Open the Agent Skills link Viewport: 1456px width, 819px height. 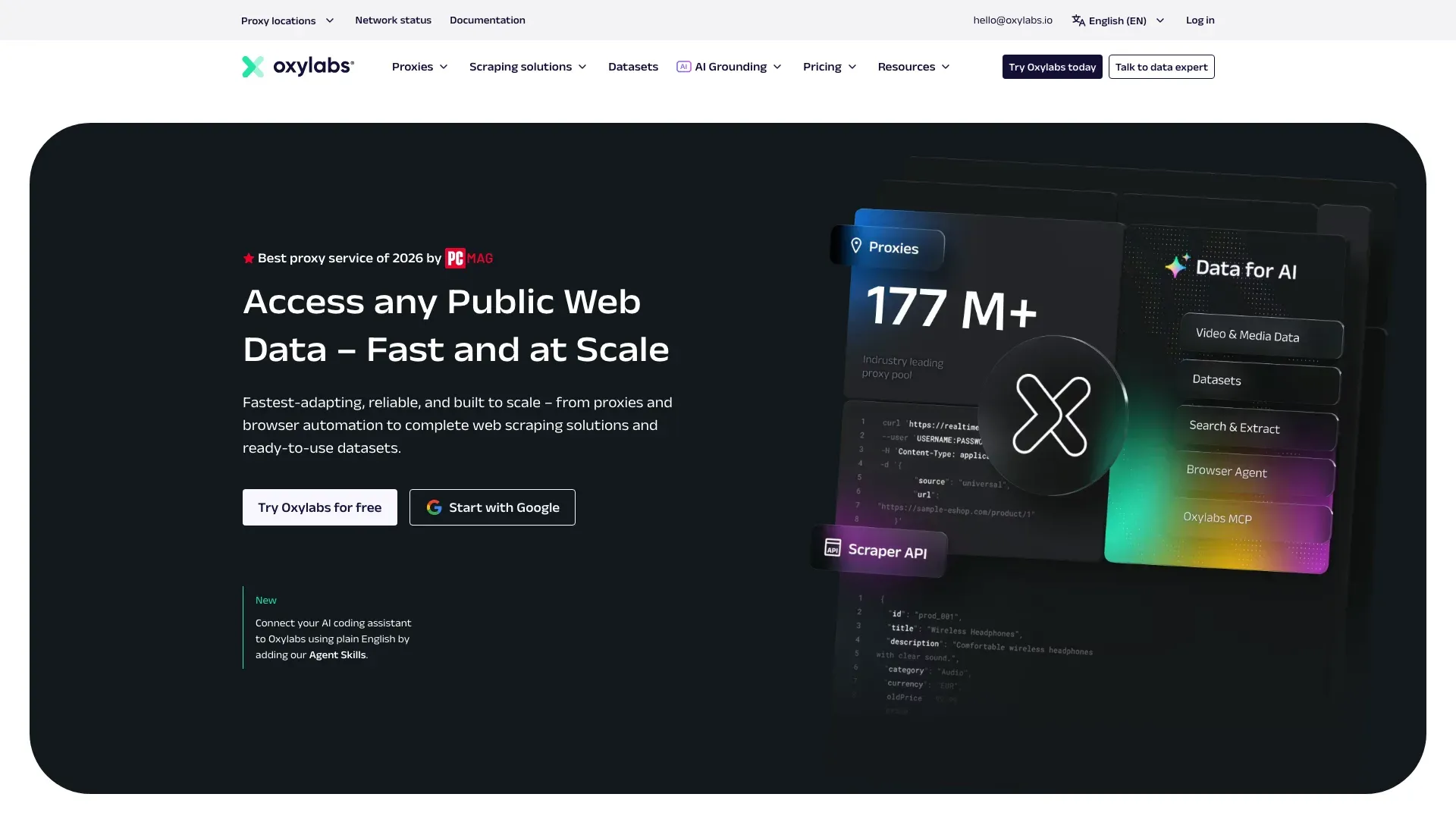(337, 655)
